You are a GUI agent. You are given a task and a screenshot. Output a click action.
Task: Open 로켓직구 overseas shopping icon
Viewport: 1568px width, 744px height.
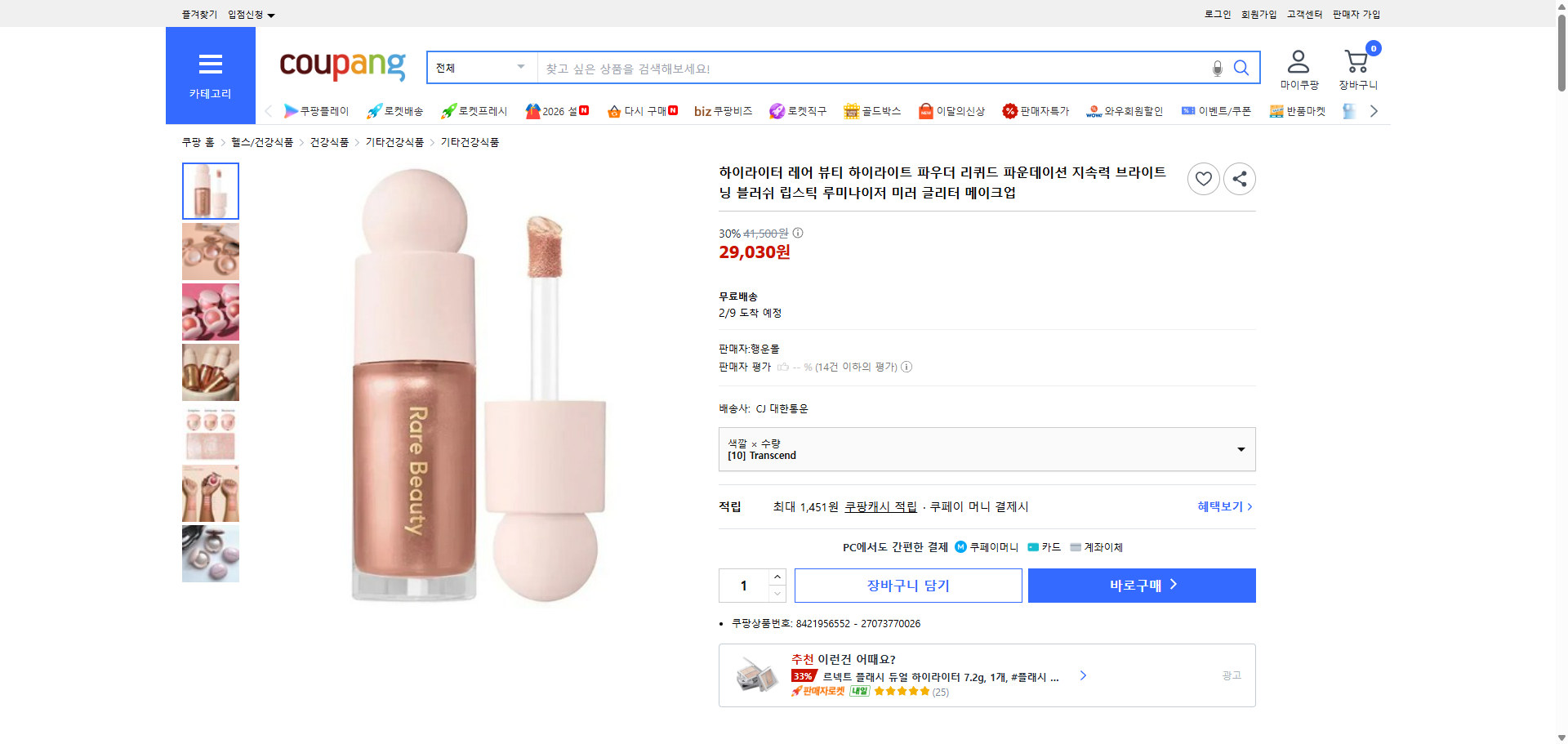coord(777,111)
